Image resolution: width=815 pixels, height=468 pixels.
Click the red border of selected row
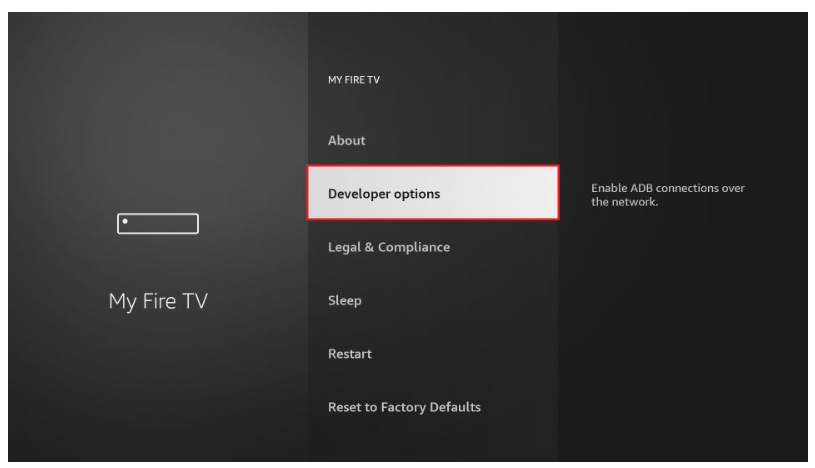click(433, 166)
